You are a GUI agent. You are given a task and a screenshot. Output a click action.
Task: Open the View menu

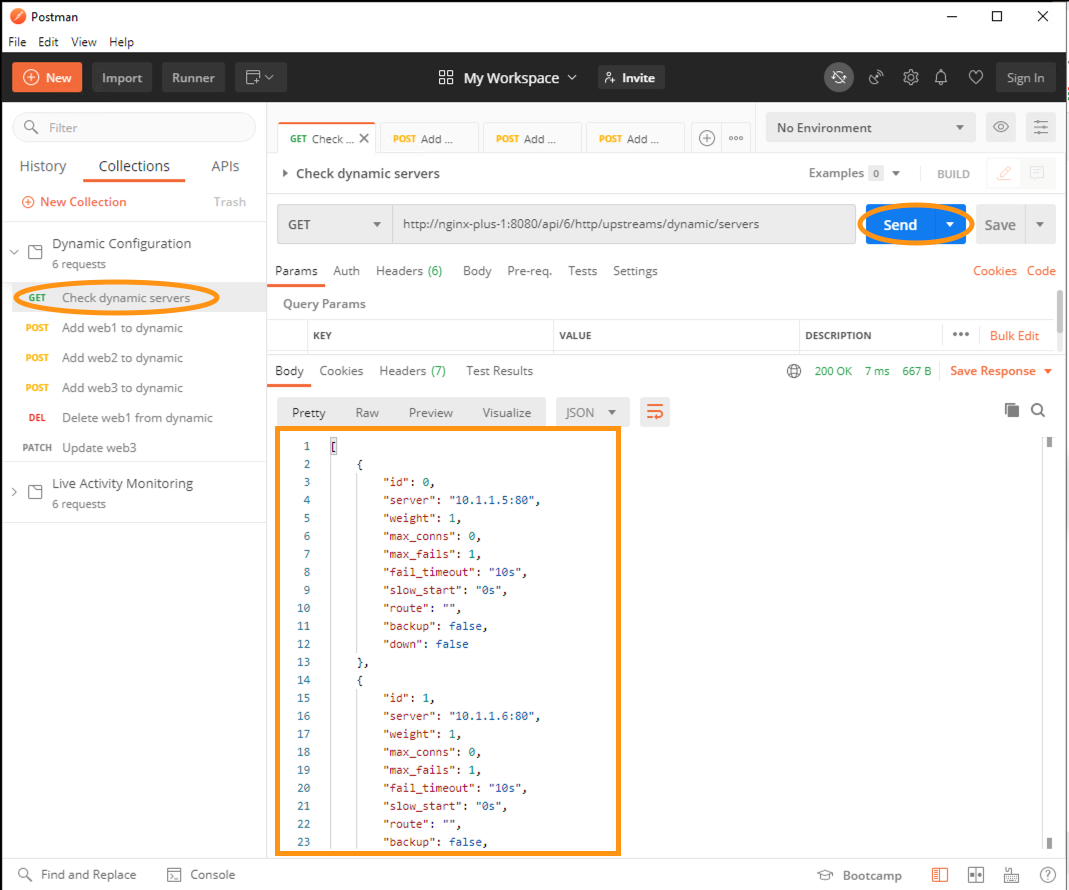pos(84,42)
